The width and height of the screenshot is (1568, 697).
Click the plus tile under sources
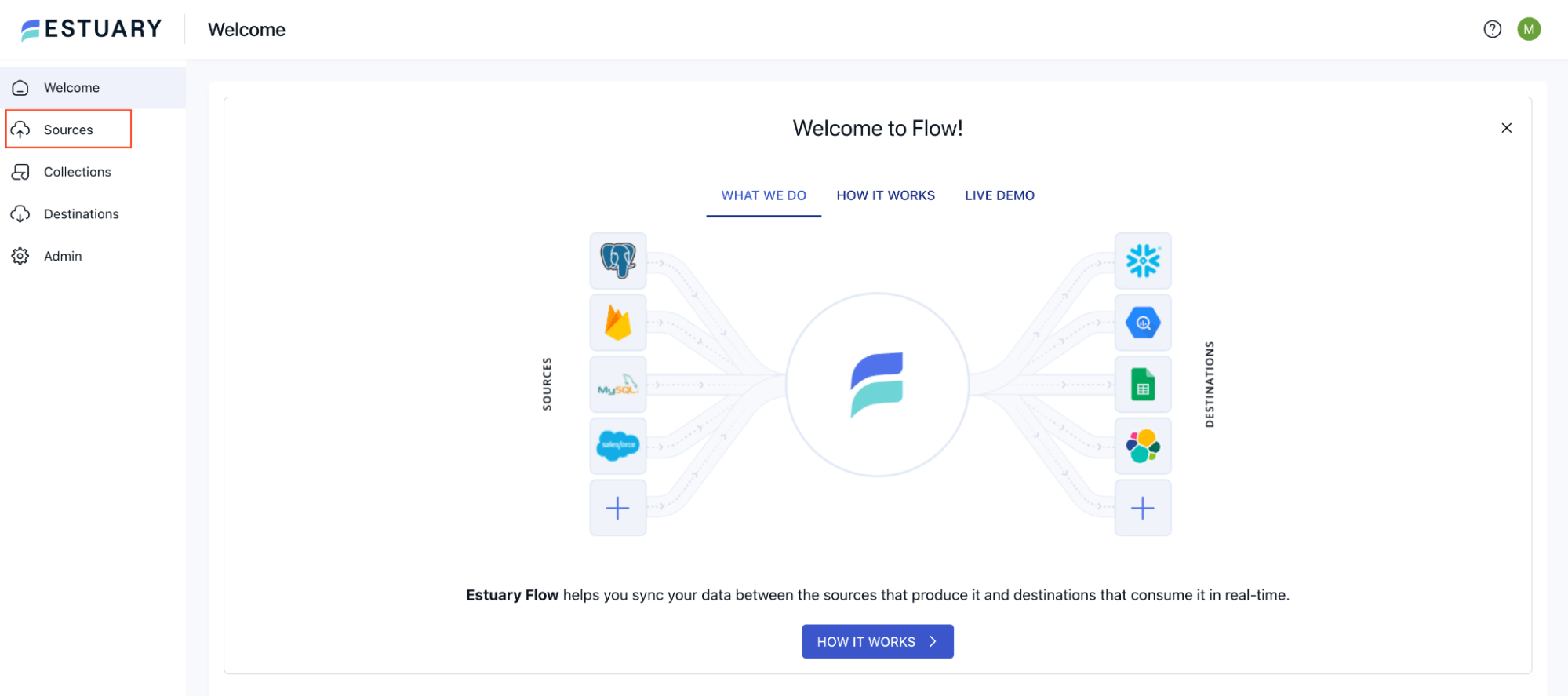[618, 508]
